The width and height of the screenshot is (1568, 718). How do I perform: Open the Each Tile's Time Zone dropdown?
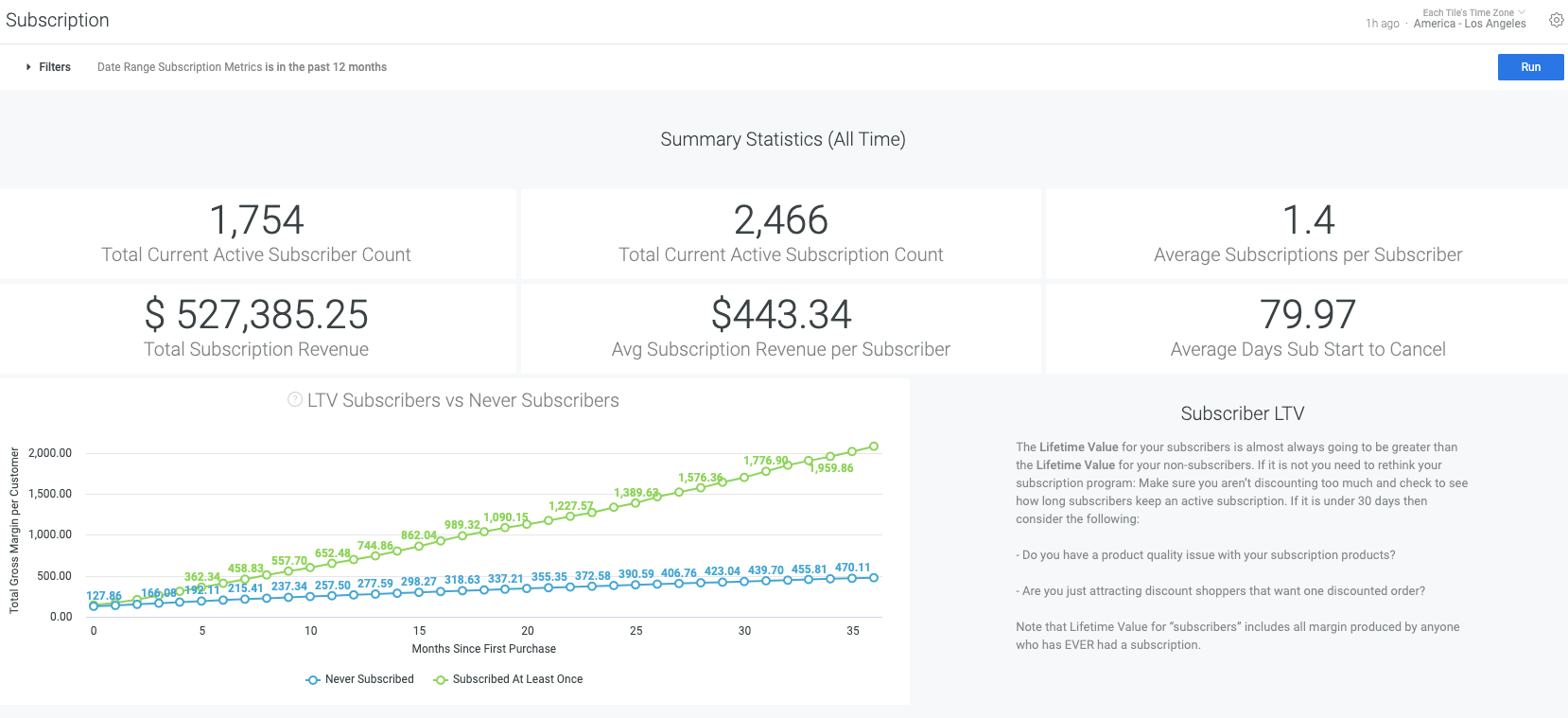point(1474,12)
